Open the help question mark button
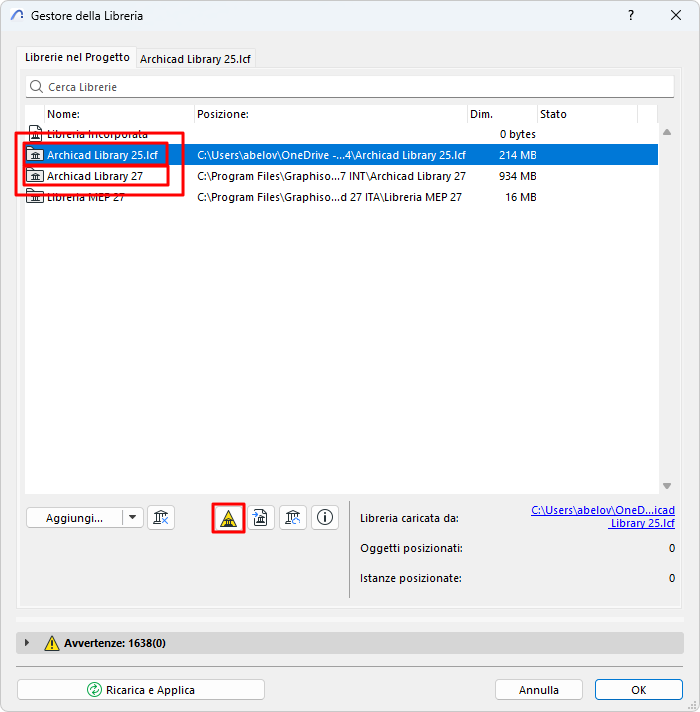This screenshot has width=700, height=712. coord(631,15)
